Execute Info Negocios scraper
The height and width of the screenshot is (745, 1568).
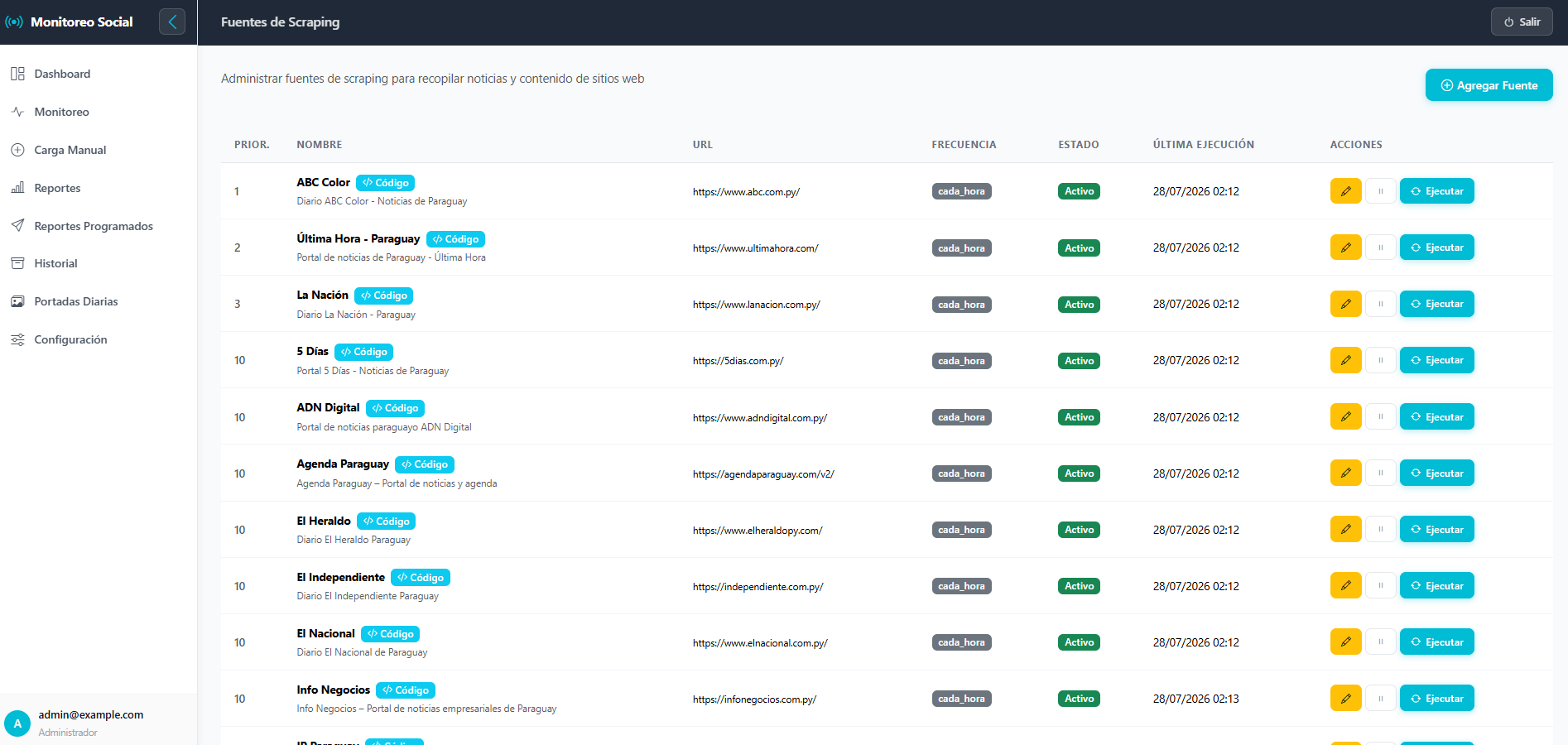pos(1437,698)
